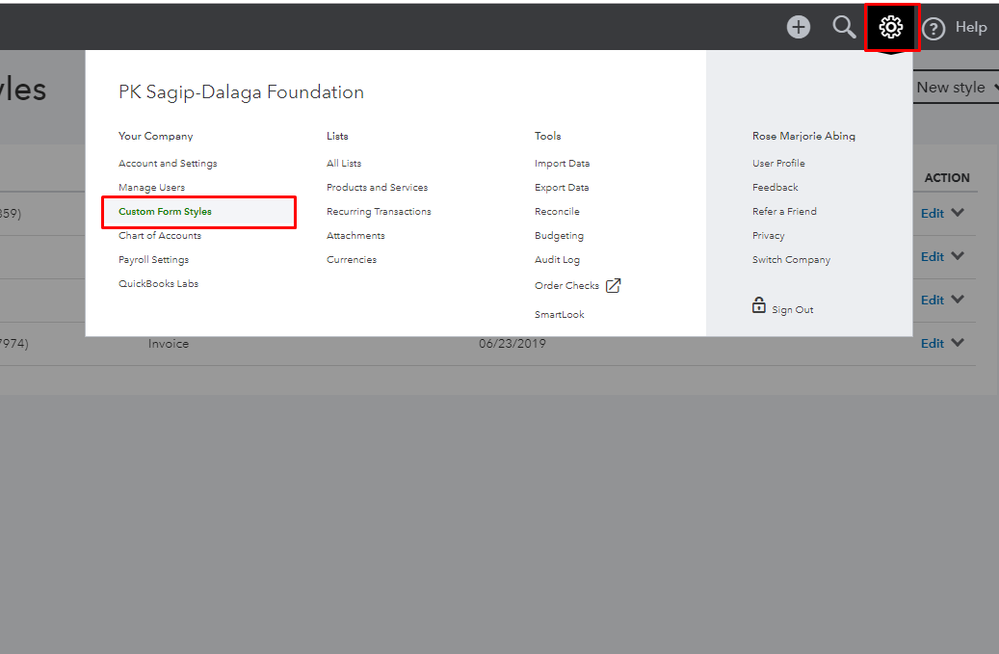Expand the Invoice row's Edit dropdown arrow

tap(958, 343)
